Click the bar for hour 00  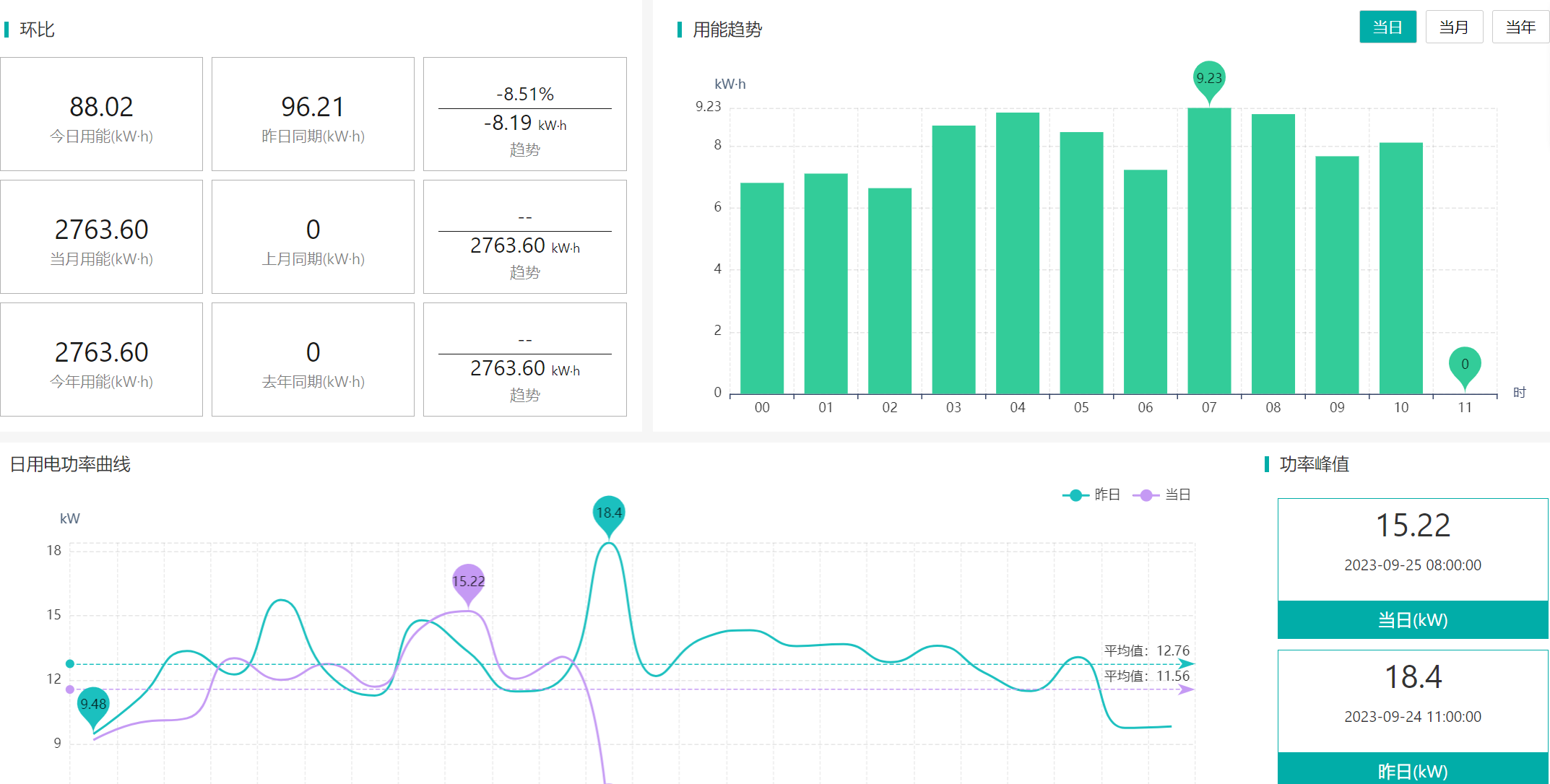[761, 289]
